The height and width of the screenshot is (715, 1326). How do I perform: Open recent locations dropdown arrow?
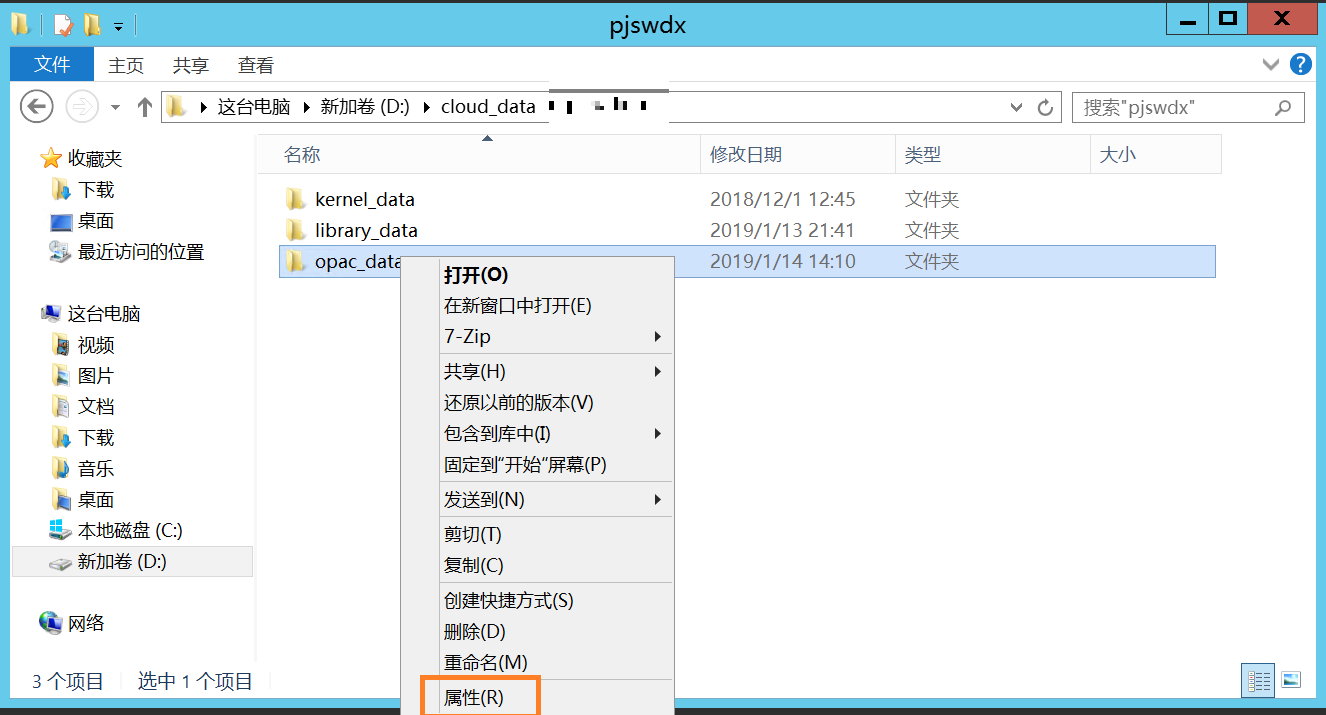pos(115,107)
